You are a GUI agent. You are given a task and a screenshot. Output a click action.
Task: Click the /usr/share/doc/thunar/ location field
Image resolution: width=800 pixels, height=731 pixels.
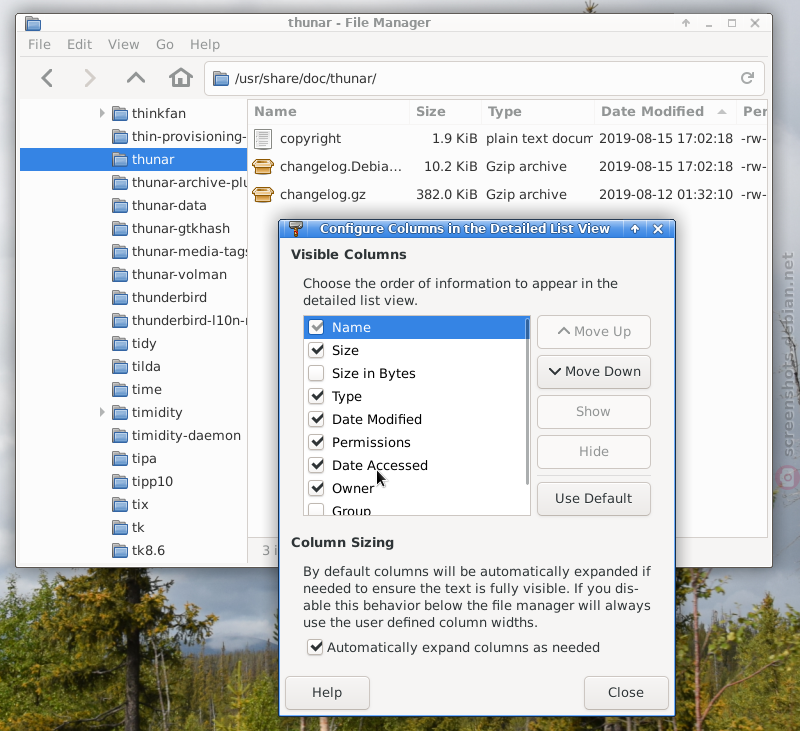tap(484, 79)
